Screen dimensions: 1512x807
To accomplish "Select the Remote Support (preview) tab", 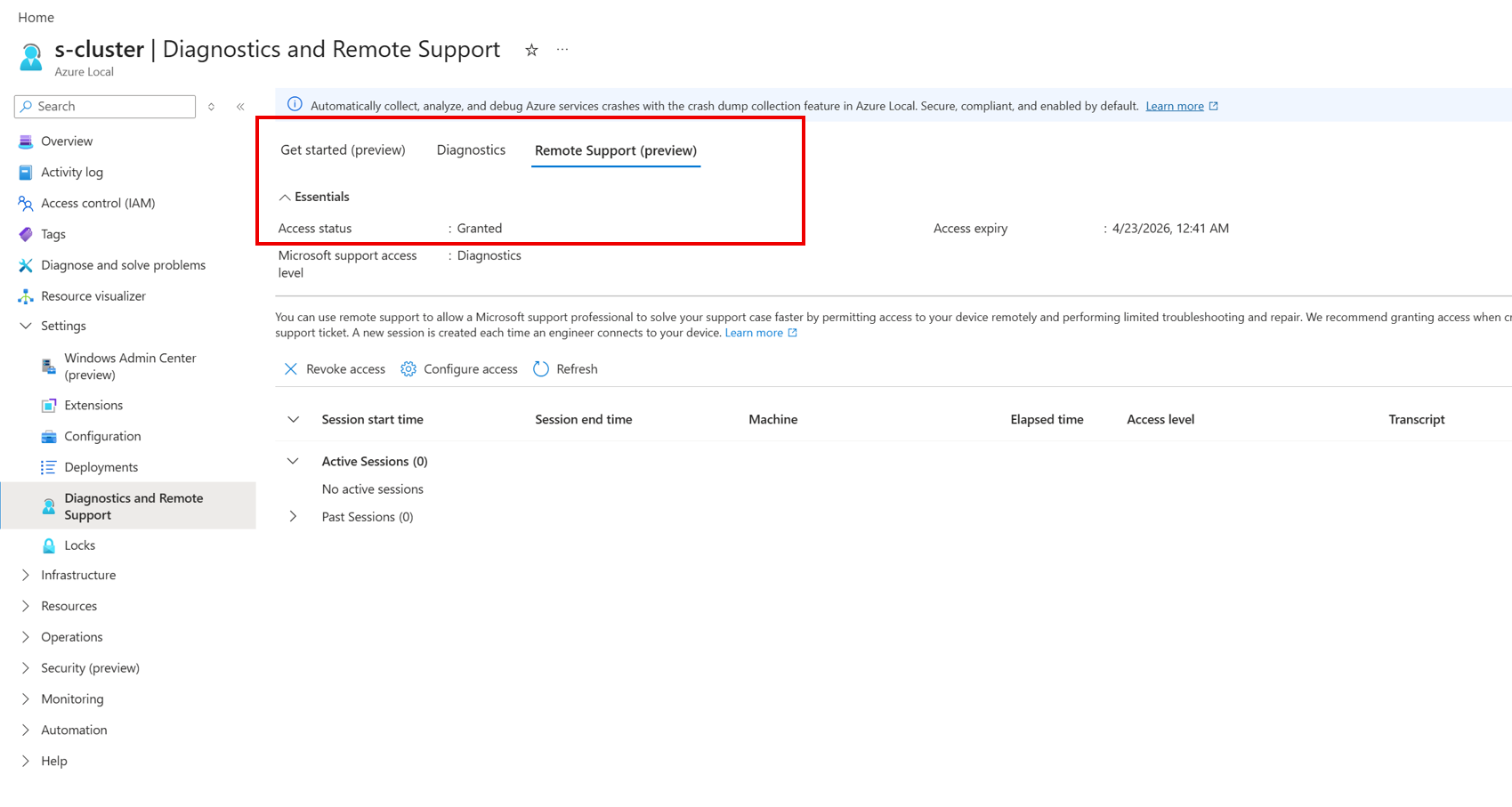I will (x=616, y=151).
